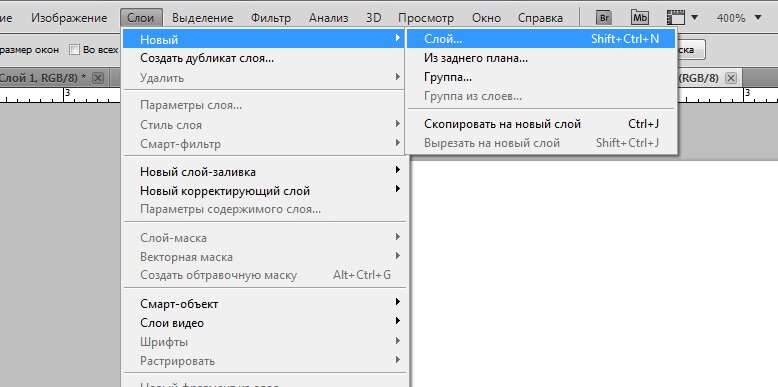Screen dimensions: 778x387
Task: Expand 'Новый корректирующий слой' submenu
Action: (264, 191)
